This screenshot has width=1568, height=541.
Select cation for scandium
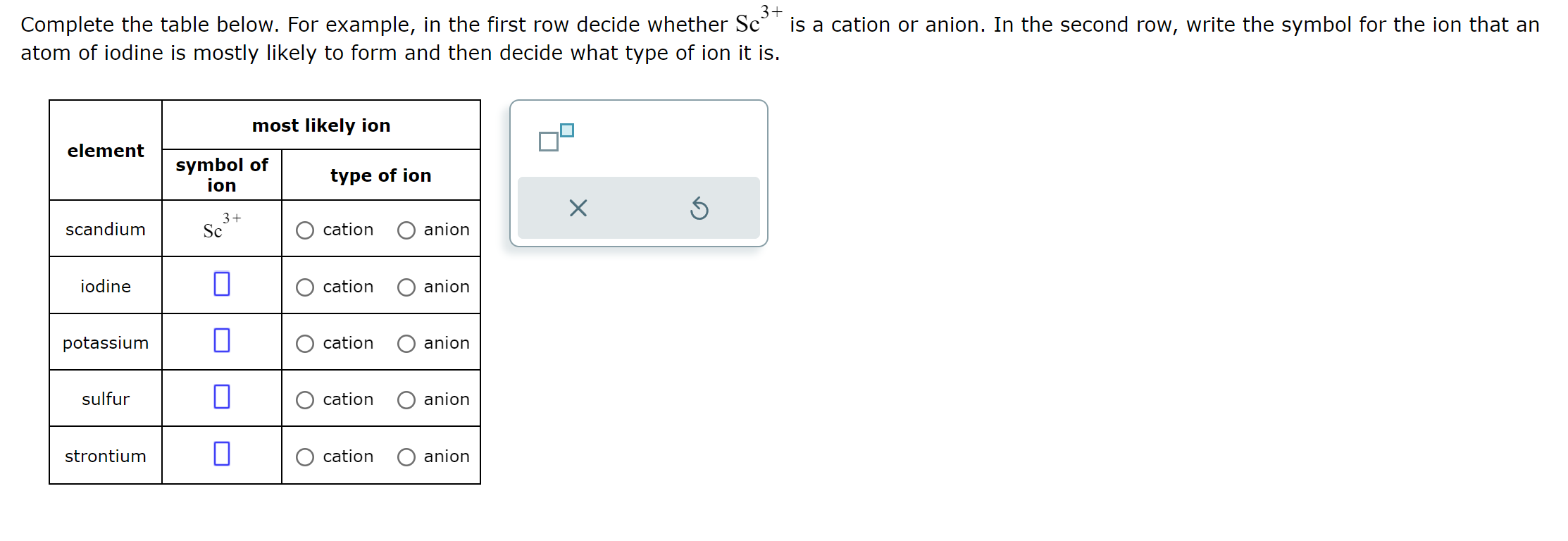[305, 230]
